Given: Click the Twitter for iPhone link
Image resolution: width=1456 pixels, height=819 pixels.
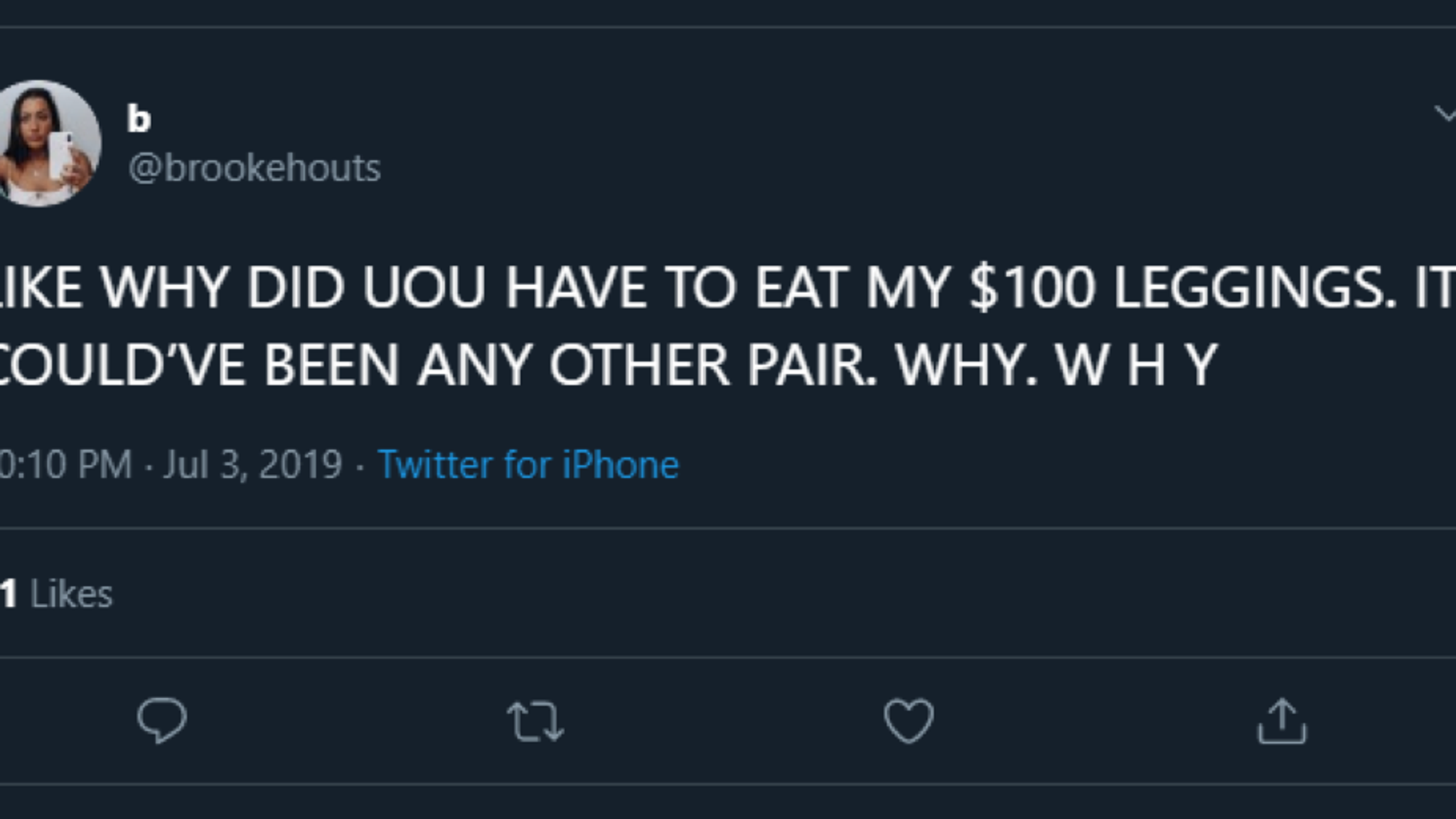Looking at the screenshot, I should click(x=528, y=465).
